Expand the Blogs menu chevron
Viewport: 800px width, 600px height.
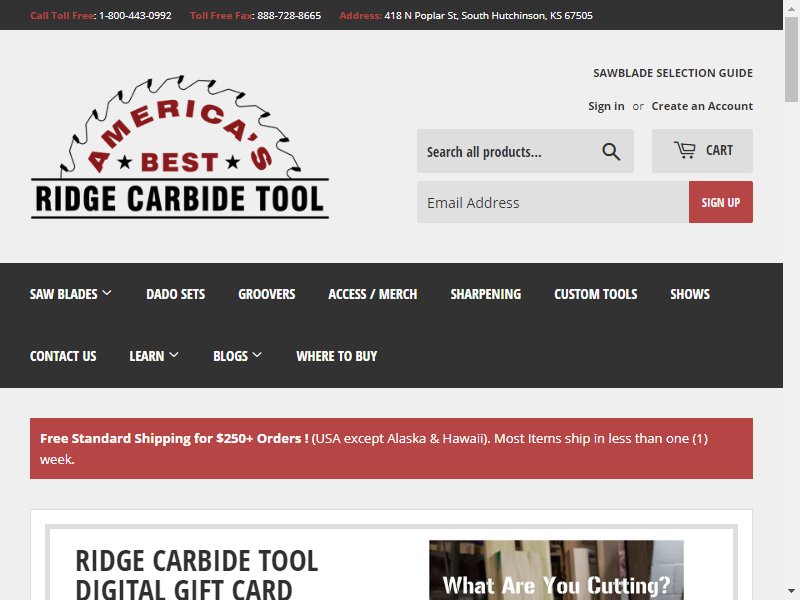pyautogui.click(x=257, y=355)
